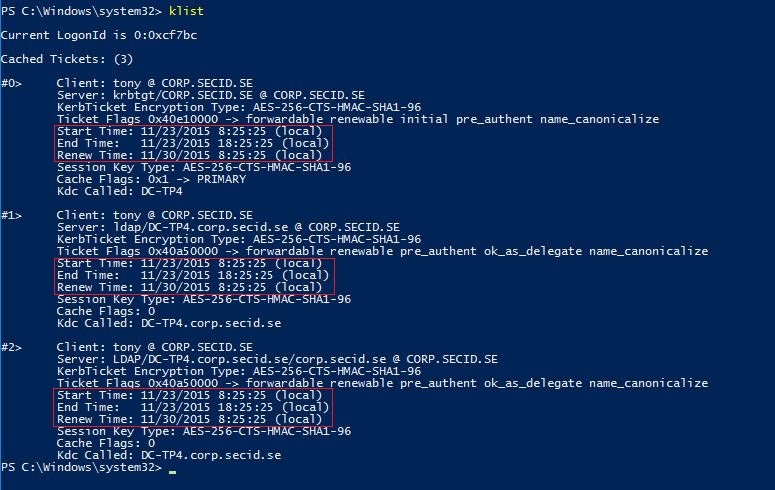The image size is (775, 490).
Task: Click ticket #1 End Time line
Action: pyautogui.click(x=193, y=275)
